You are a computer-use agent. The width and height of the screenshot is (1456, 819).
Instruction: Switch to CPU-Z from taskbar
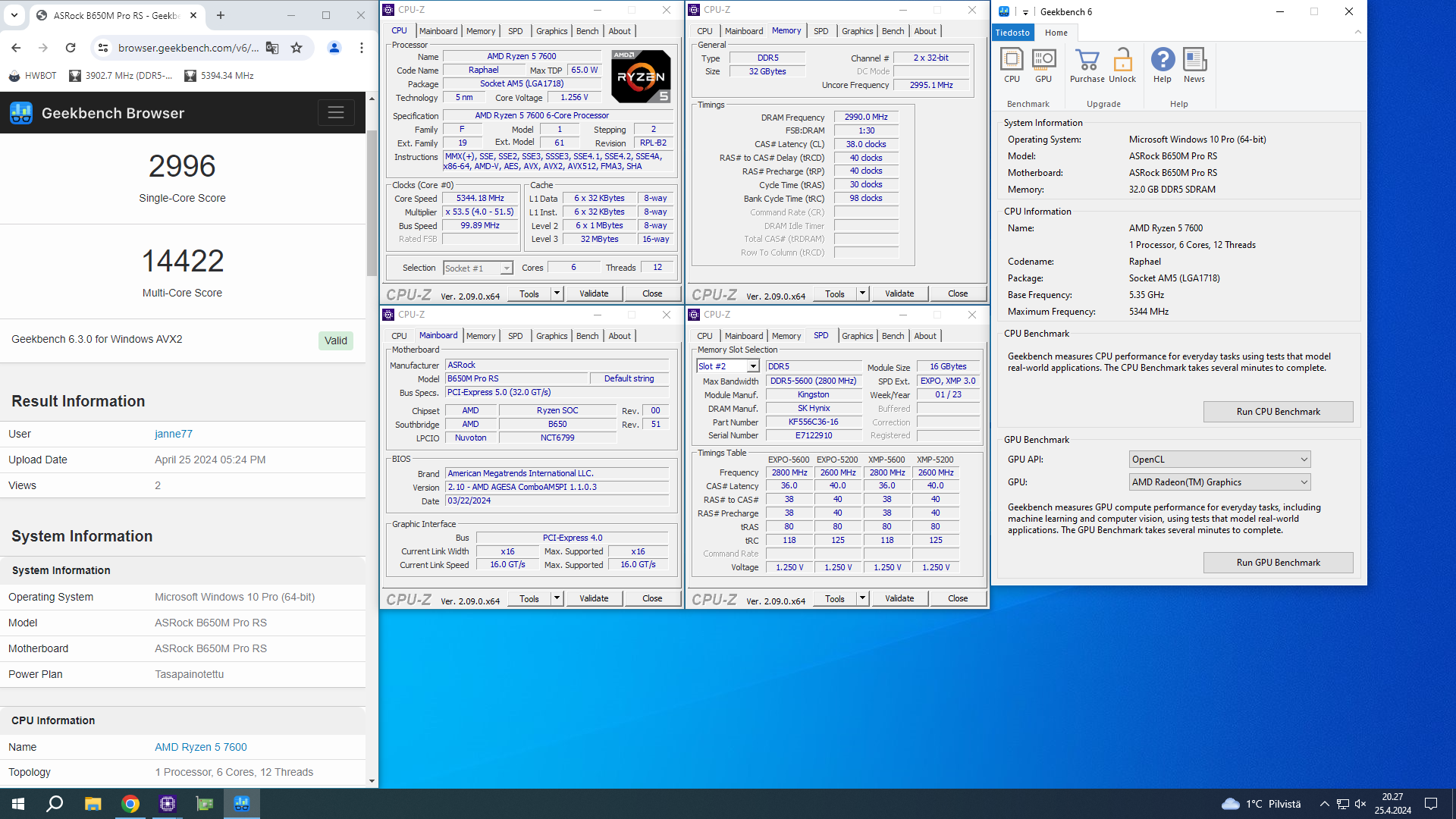[x=168, y=804]
